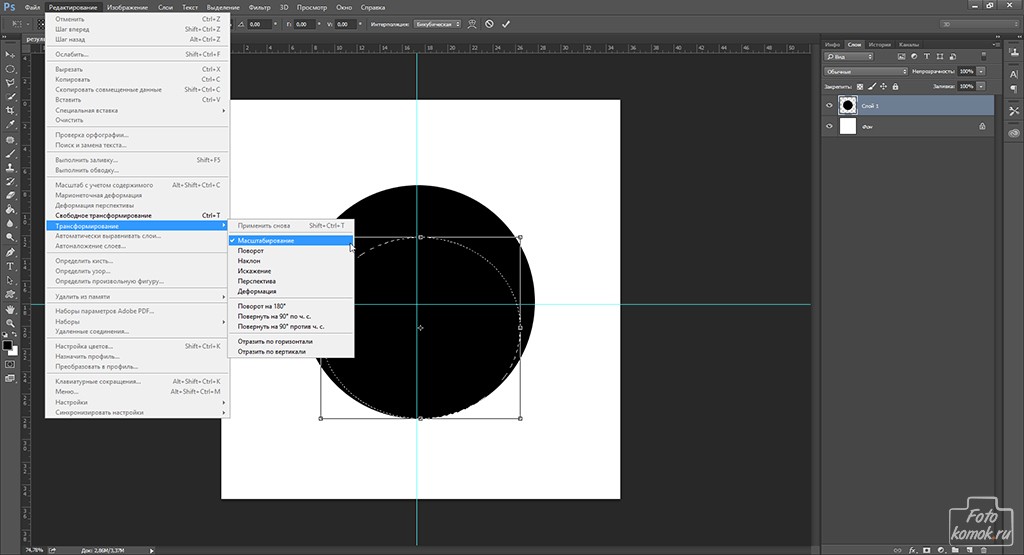The width and height of the screenshot is (1024, 555).
Task: Select the Crop tool
Action: coord(10,110)
